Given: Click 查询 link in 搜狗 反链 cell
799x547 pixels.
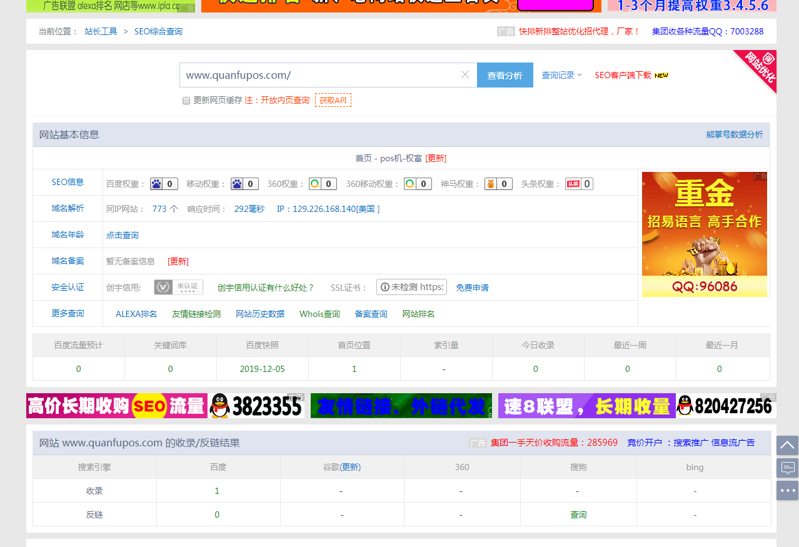Looking at the screenshot, I should pyautogui.click(x=578, y=515).
